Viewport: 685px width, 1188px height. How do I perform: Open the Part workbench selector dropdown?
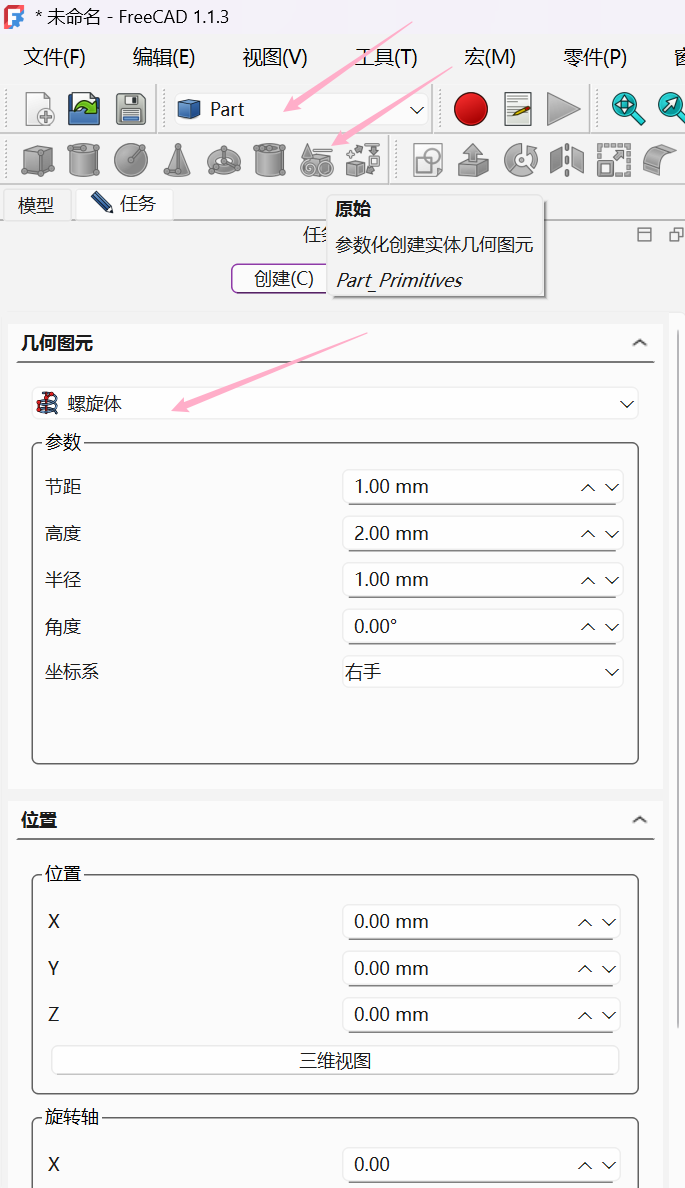click(300, 109)
